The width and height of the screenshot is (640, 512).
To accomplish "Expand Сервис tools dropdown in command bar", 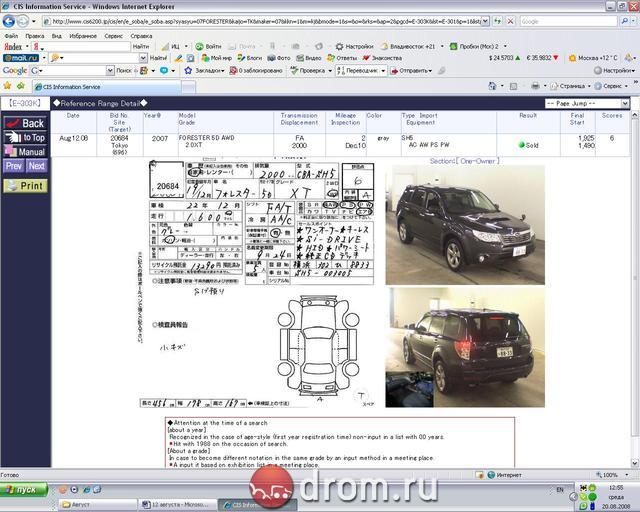I will [x=626, y=86].
